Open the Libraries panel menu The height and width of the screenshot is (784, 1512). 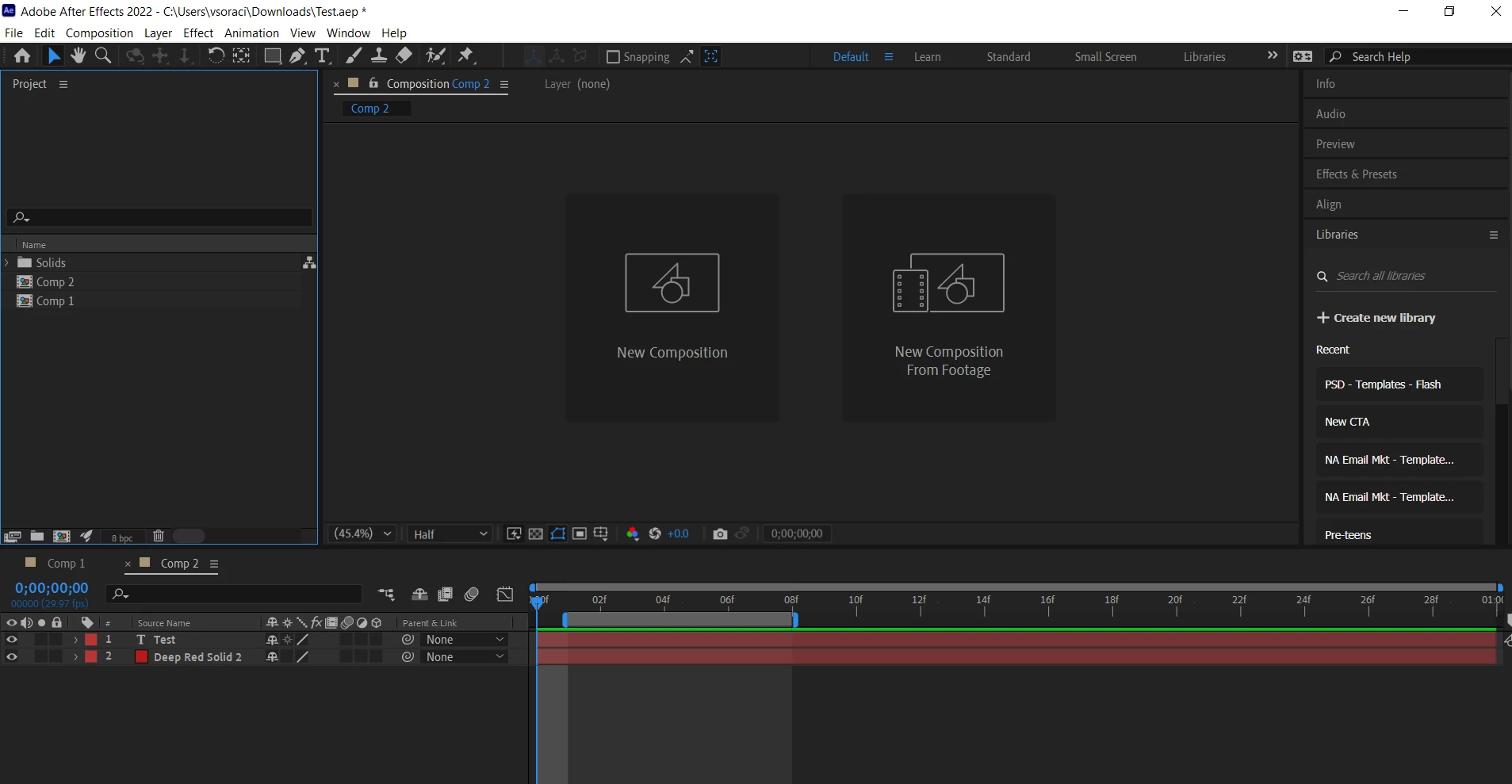(1494, 235)
